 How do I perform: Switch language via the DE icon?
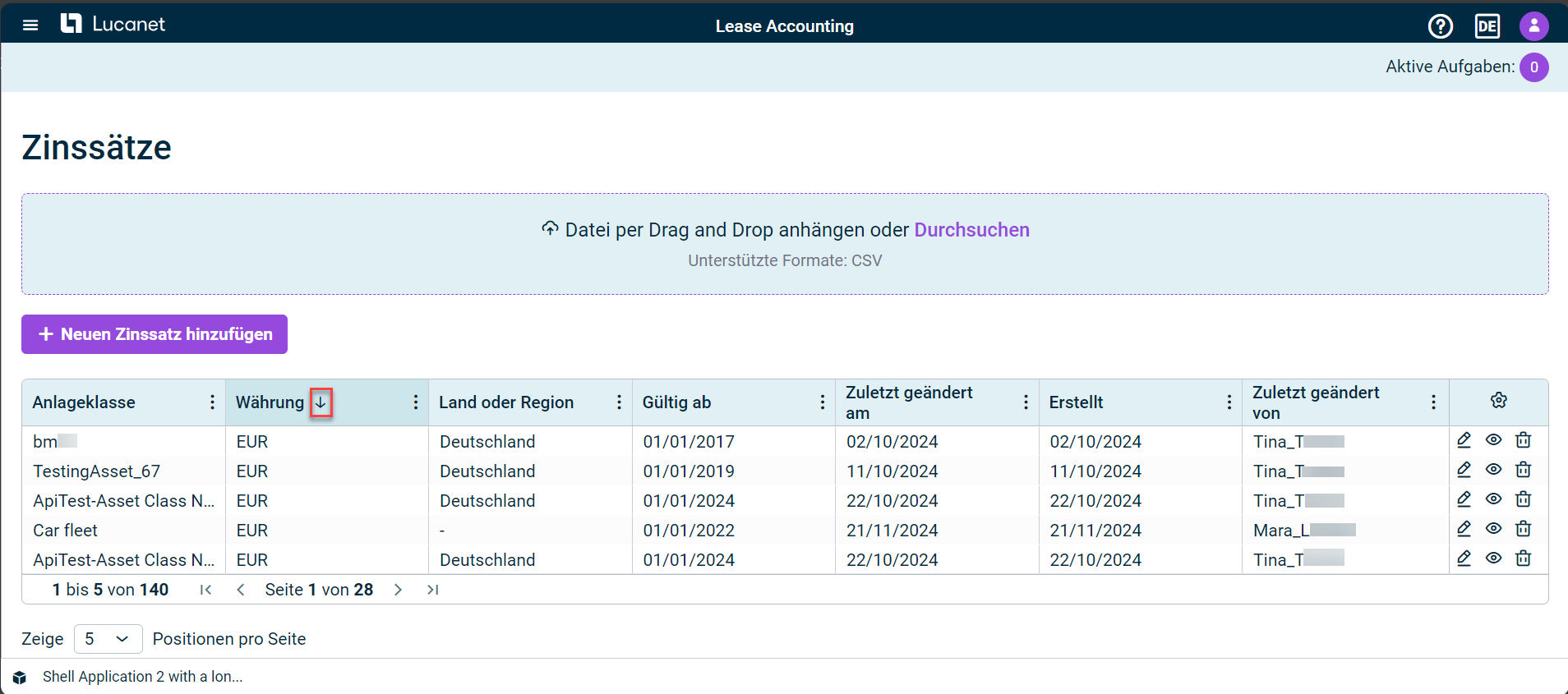[x=1487, y=26]
